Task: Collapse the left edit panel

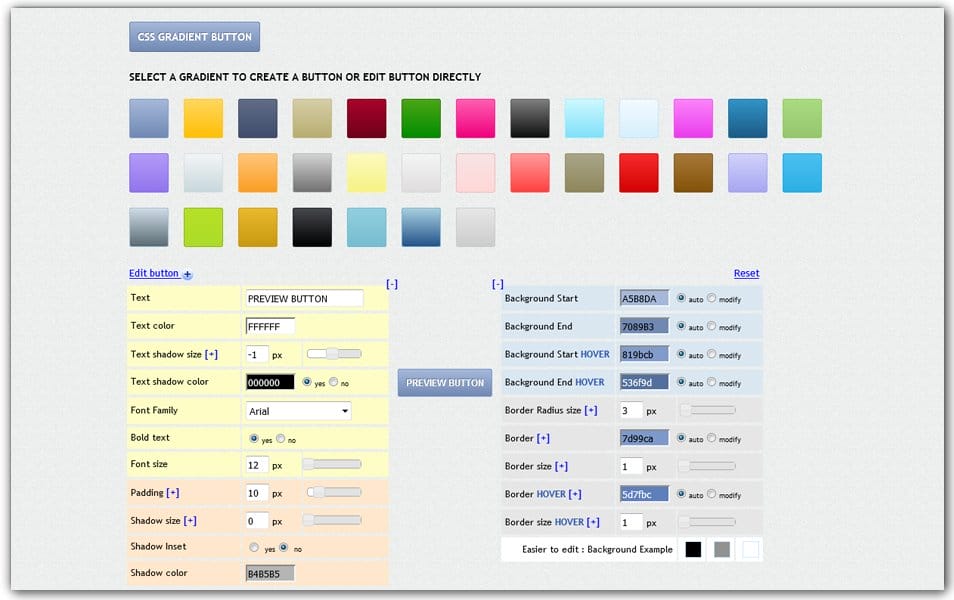Action: 392,284
